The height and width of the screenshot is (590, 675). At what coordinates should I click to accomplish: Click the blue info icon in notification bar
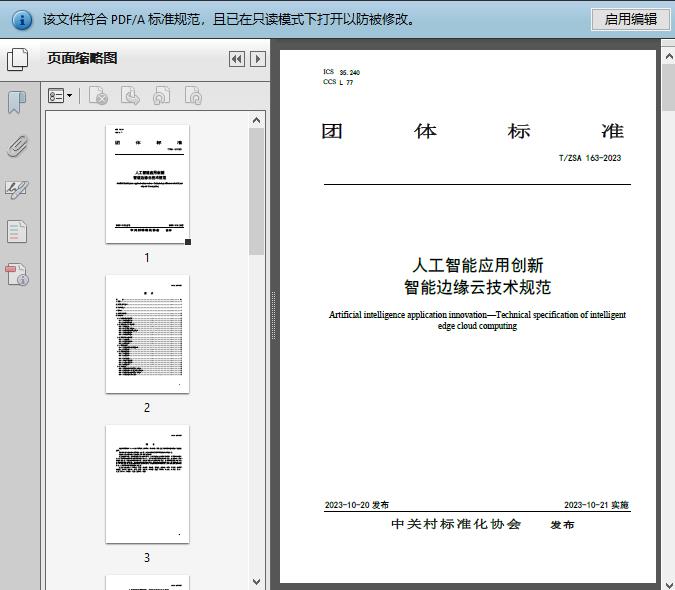click(x=22, y=20)
